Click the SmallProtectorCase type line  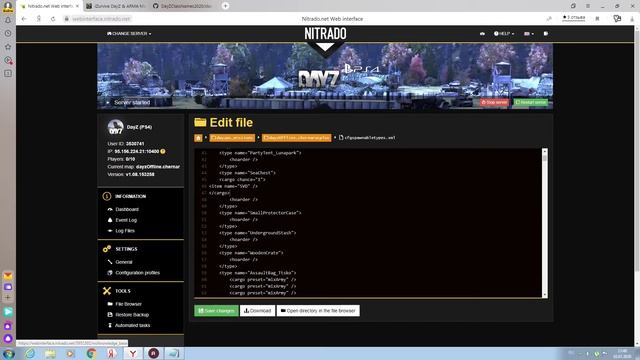pos(260,213)
